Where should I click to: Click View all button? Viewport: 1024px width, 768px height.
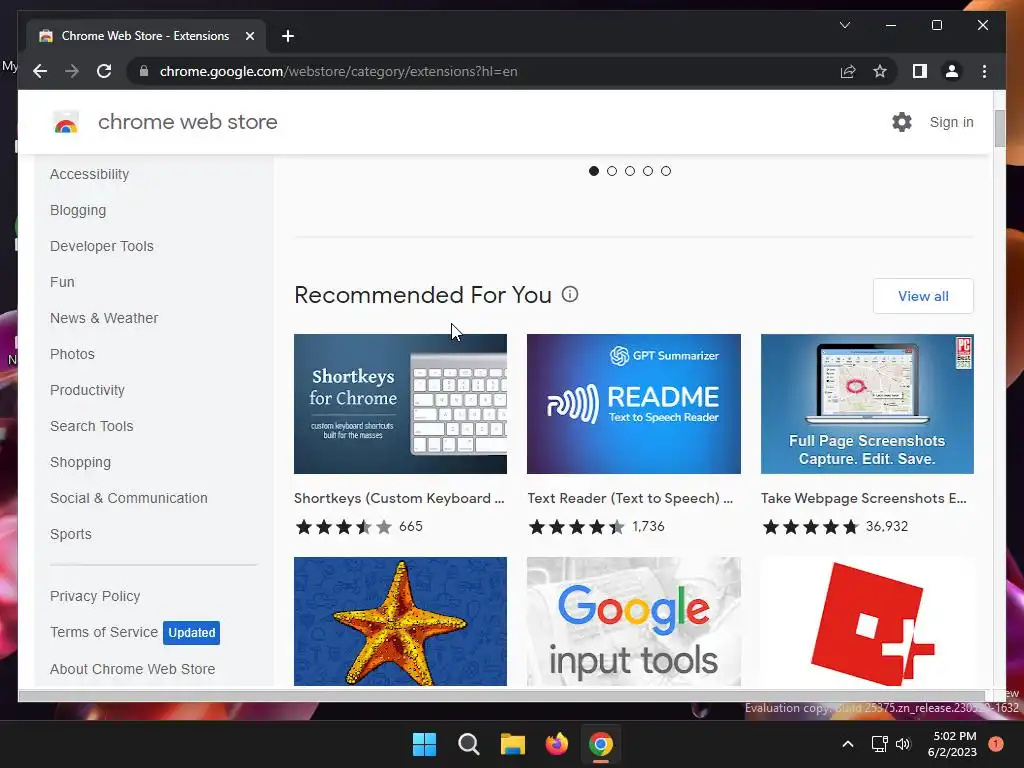[923, 296]
